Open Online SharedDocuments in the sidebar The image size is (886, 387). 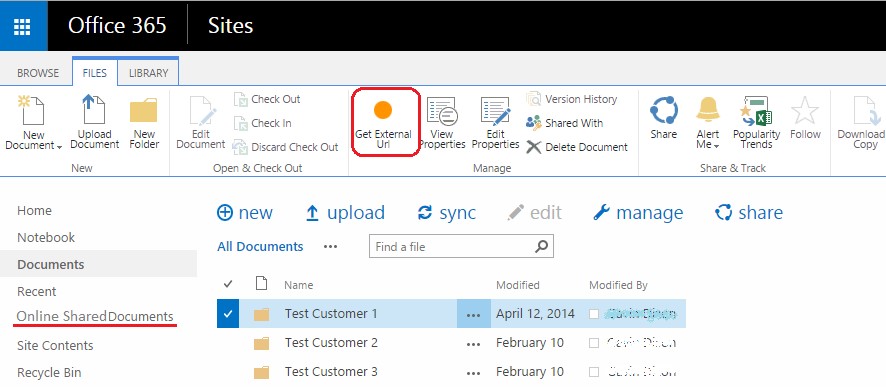[95, 316]
